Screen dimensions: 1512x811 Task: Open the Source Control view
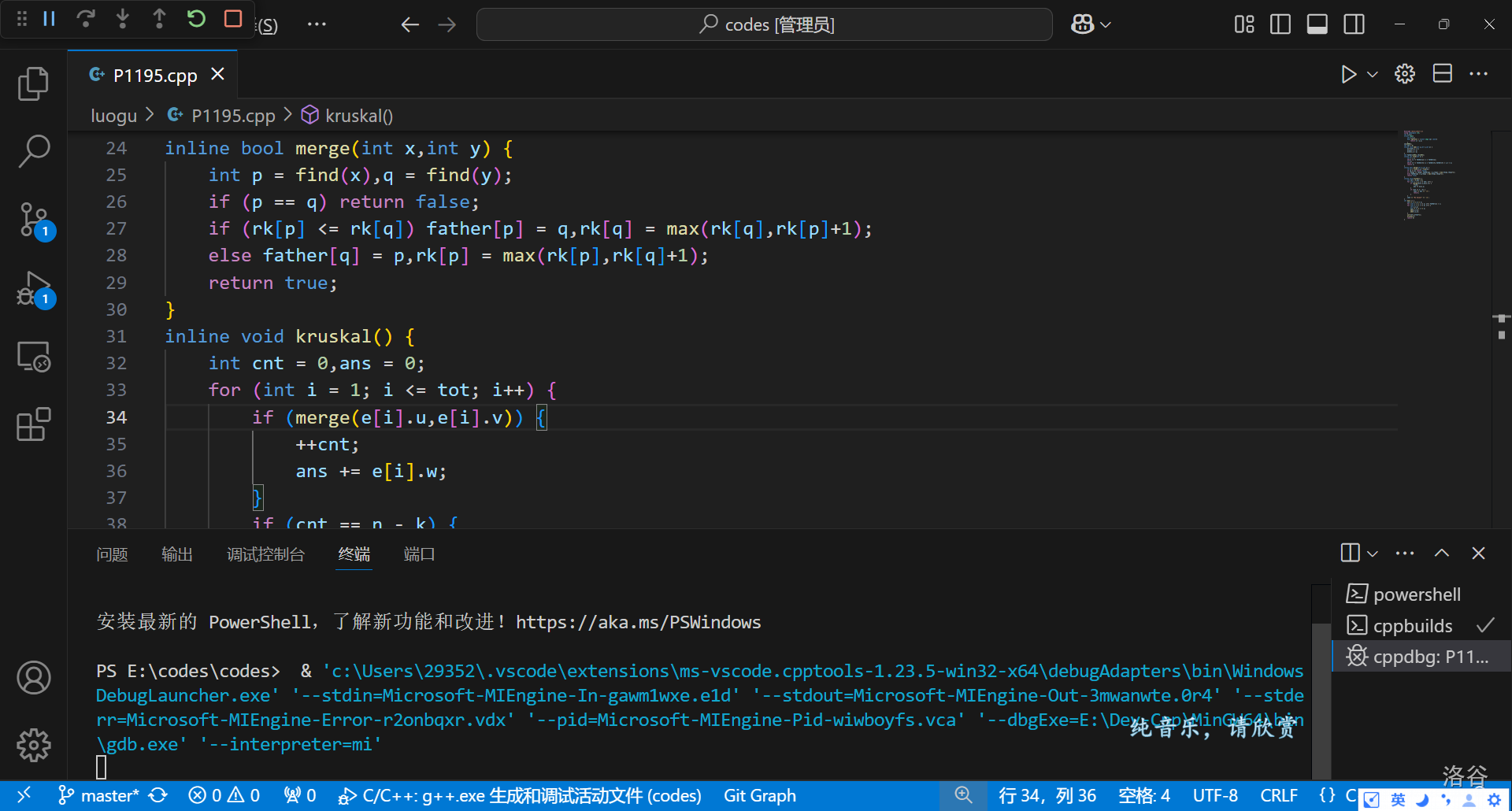34,220
